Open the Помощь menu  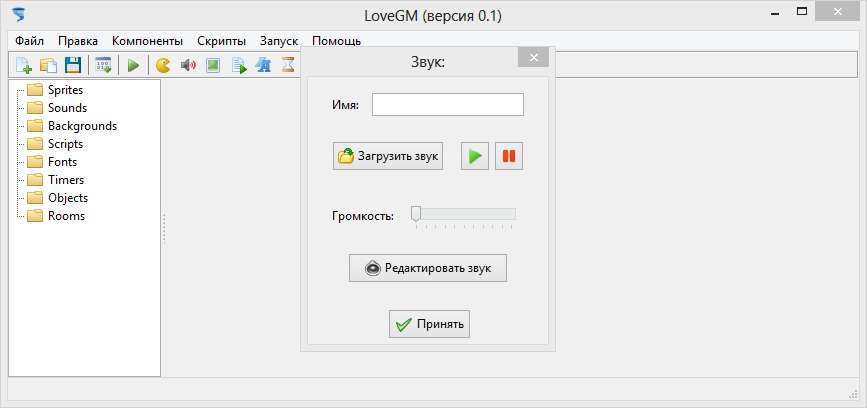tap(337, 41)
